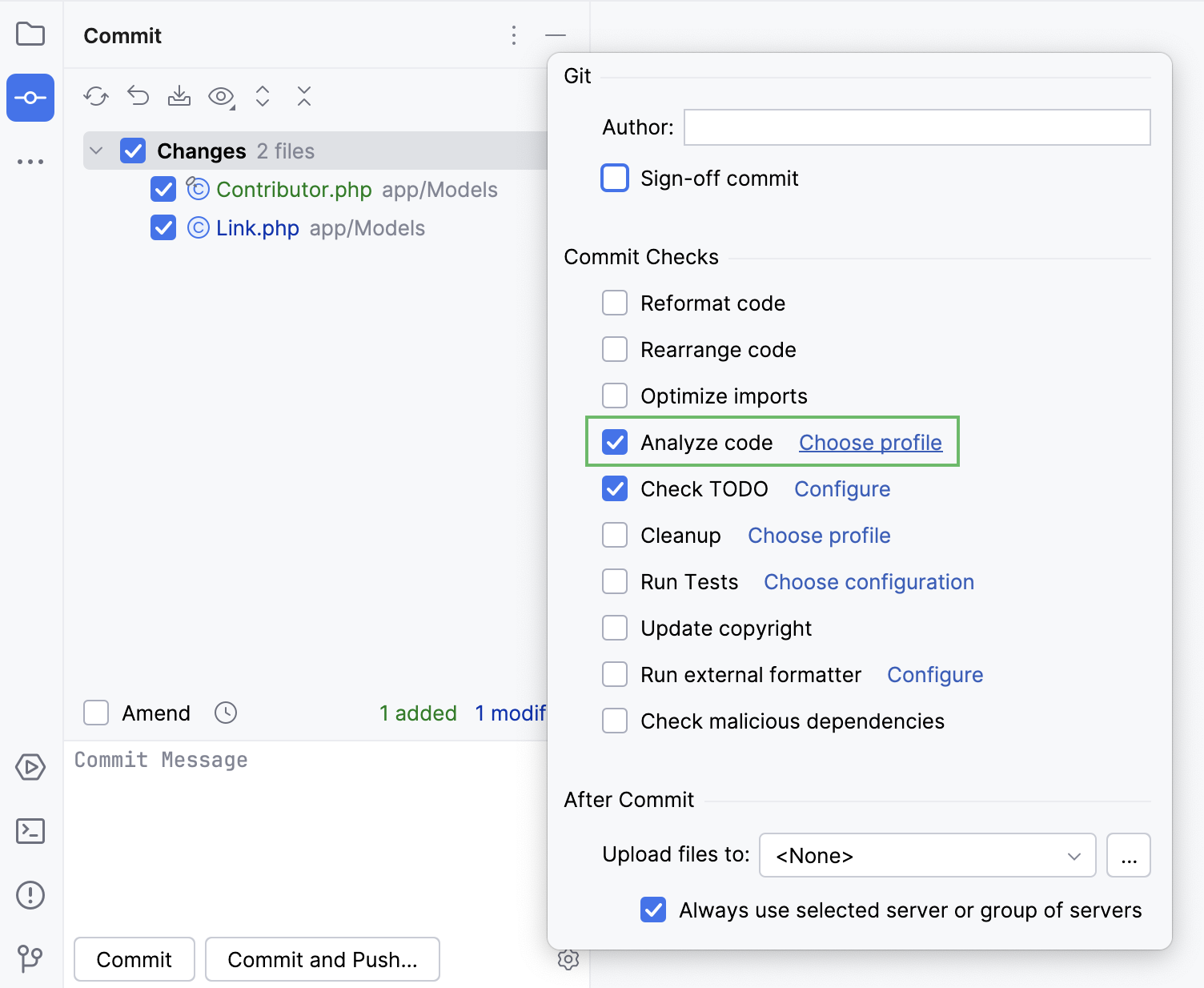1204x988 pixels.
Task: Show diff preview with the eye icon
Action: point(219,95)
